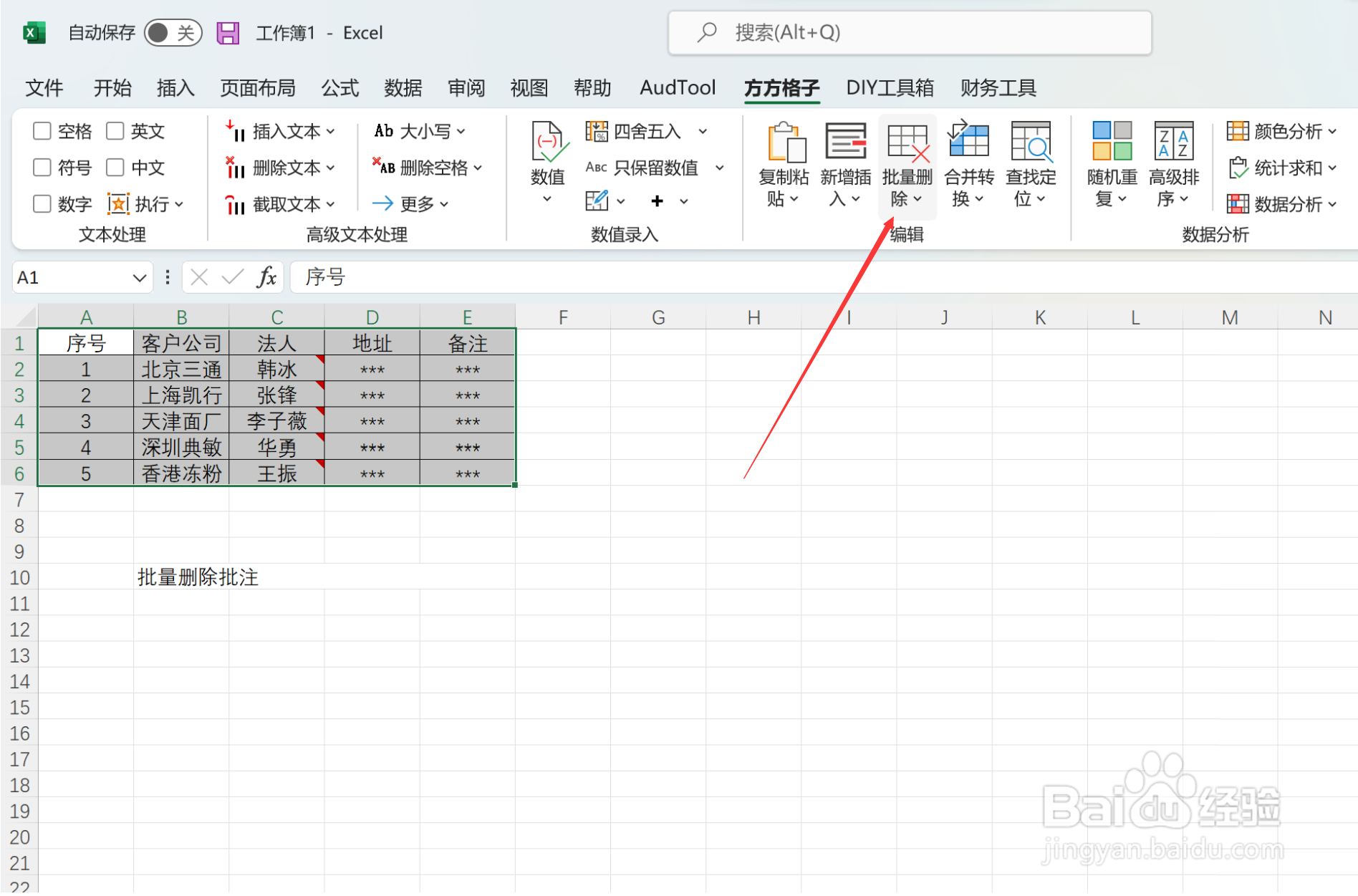Switch to the 页面布局 tab

coord(258,88)
